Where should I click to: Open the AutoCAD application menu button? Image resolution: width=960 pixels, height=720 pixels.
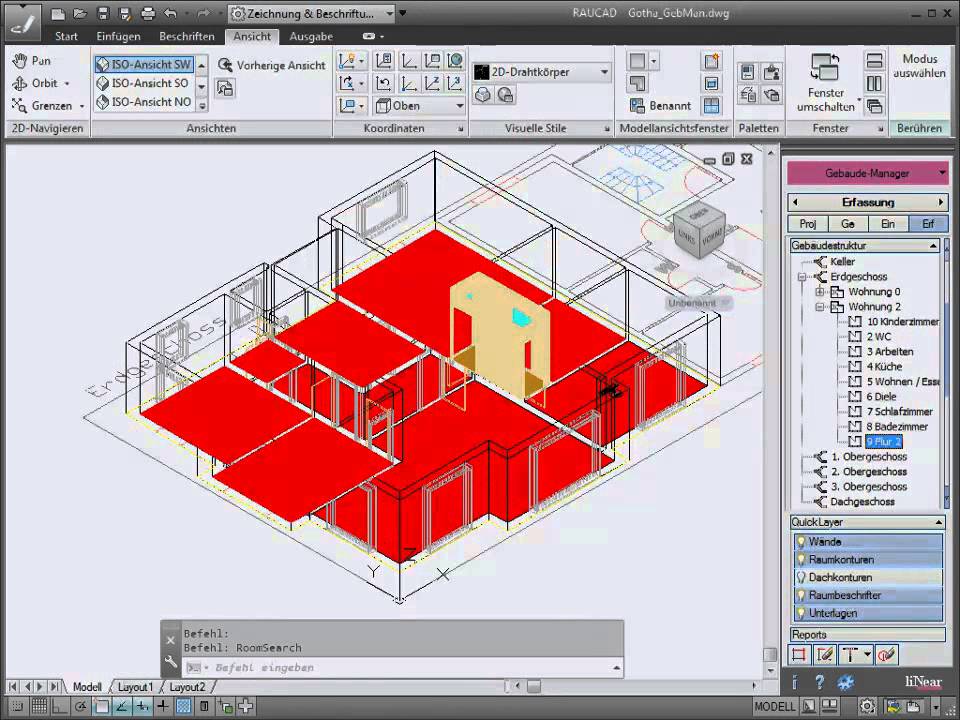[22, 22]
